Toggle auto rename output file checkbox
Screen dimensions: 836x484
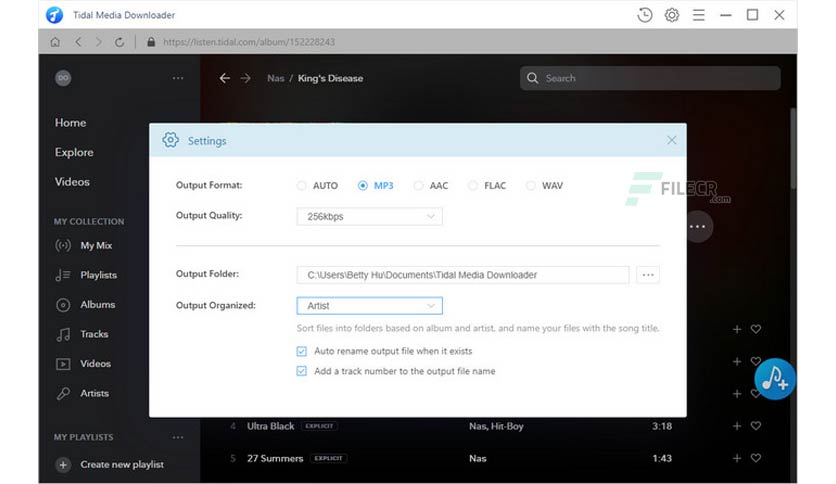point(302,351)
